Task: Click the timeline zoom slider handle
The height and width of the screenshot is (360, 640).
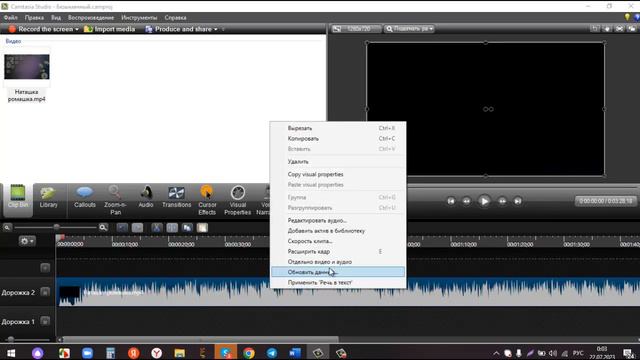Action: 57,227
